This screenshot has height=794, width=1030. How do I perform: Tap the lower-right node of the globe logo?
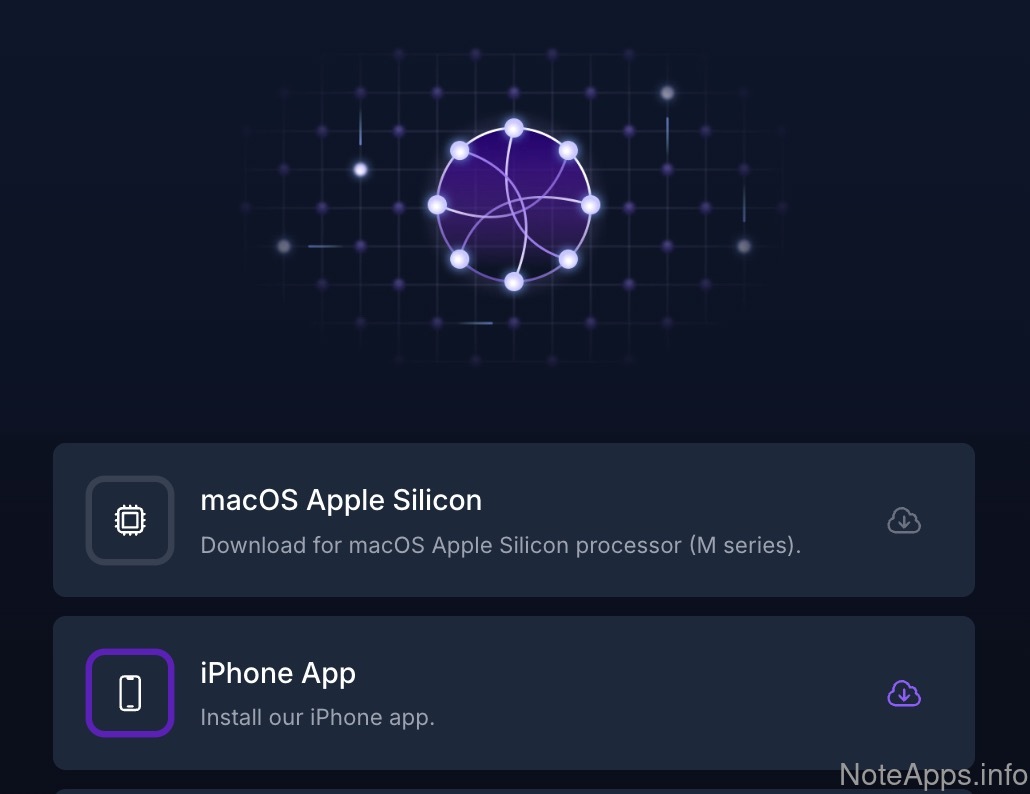(x=568, y=259)
